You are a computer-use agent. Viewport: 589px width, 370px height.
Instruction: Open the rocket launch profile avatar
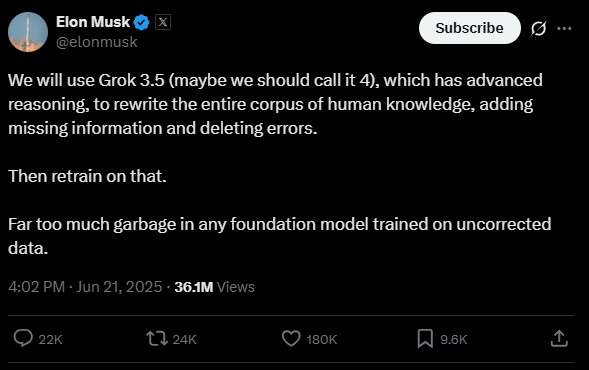point(28,32)
